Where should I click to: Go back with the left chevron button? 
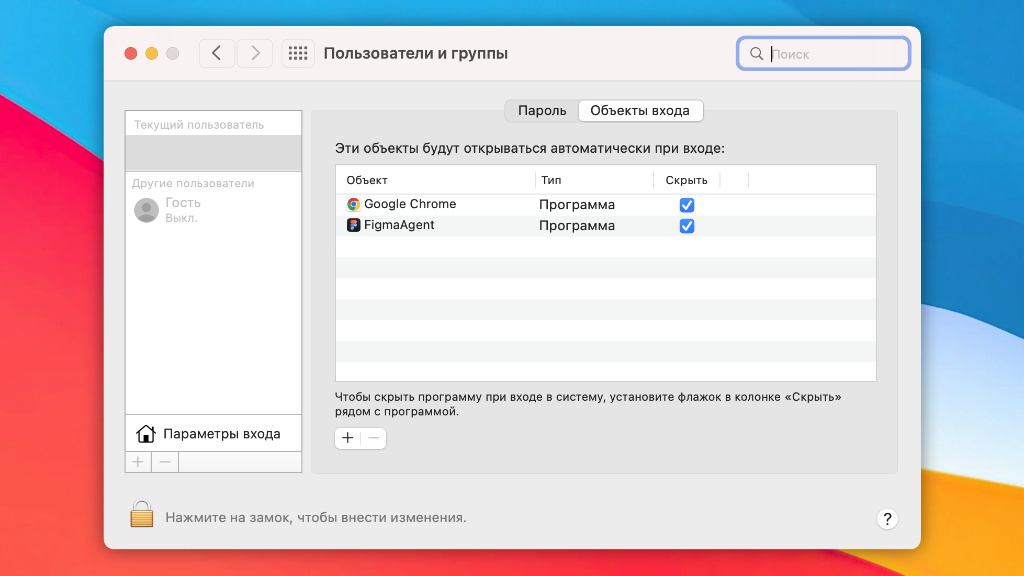click(217, 54)
